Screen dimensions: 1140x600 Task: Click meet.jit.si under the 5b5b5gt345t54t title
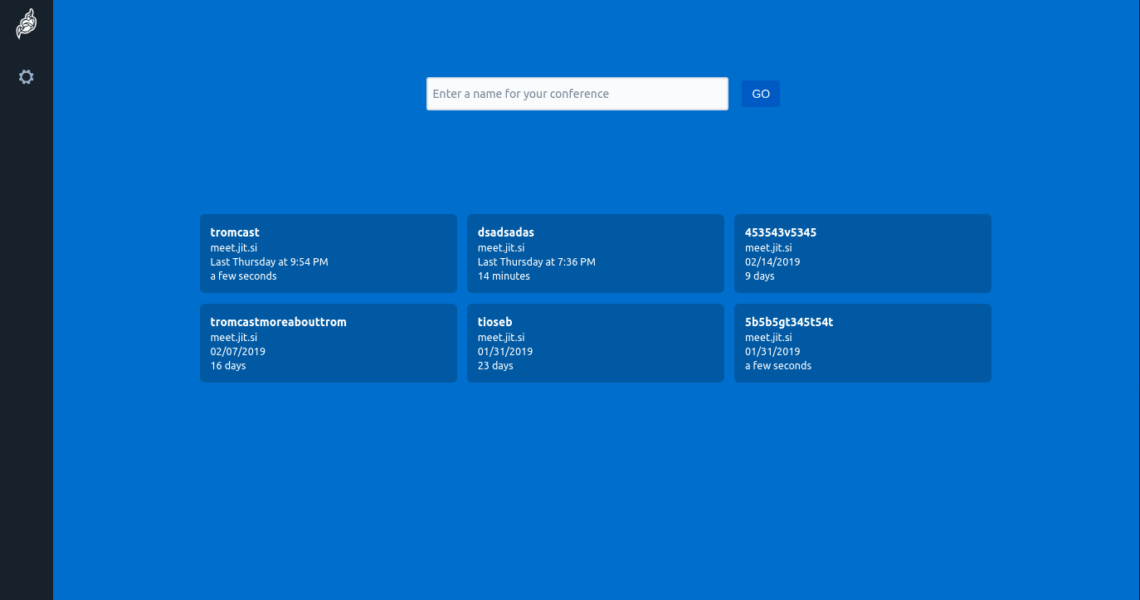[x=768, y=338]
